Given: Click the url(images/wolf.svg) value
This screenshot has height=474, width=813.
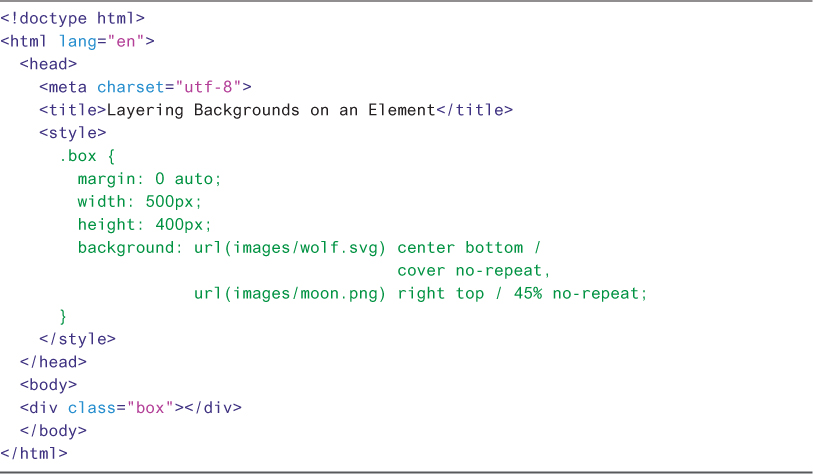Looking at the screenshot, I should click(x=290, y=248).
